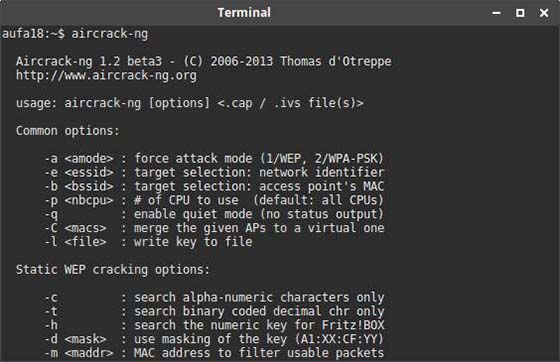Maximize the Terminal window
The width and height of the screenshot is (560, 362).
point(520,13)
